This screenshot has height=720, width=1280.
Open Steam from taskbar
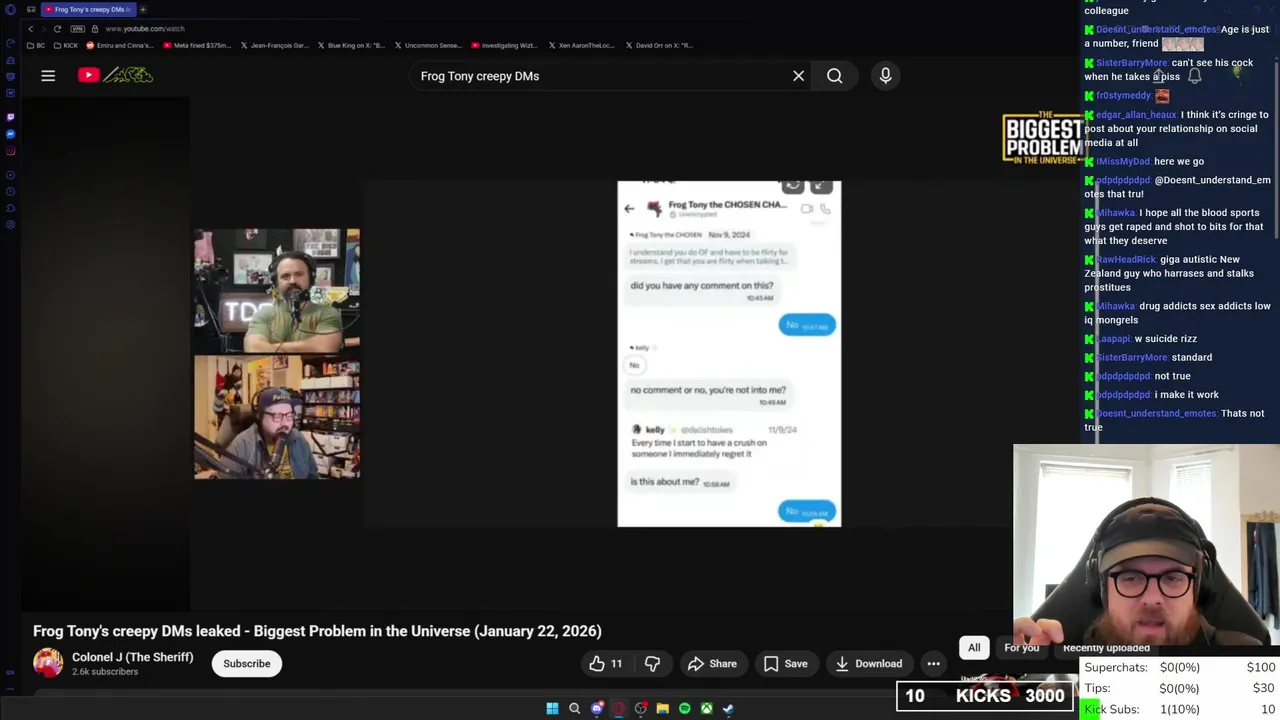(x=728, y=708)
